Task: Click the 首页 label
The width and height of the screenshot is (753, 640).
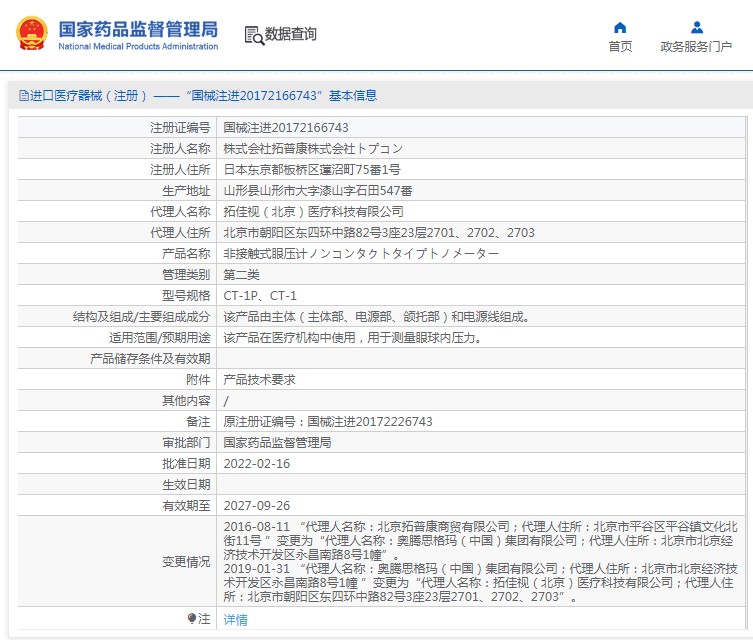Action: click(x=620, y=47)
